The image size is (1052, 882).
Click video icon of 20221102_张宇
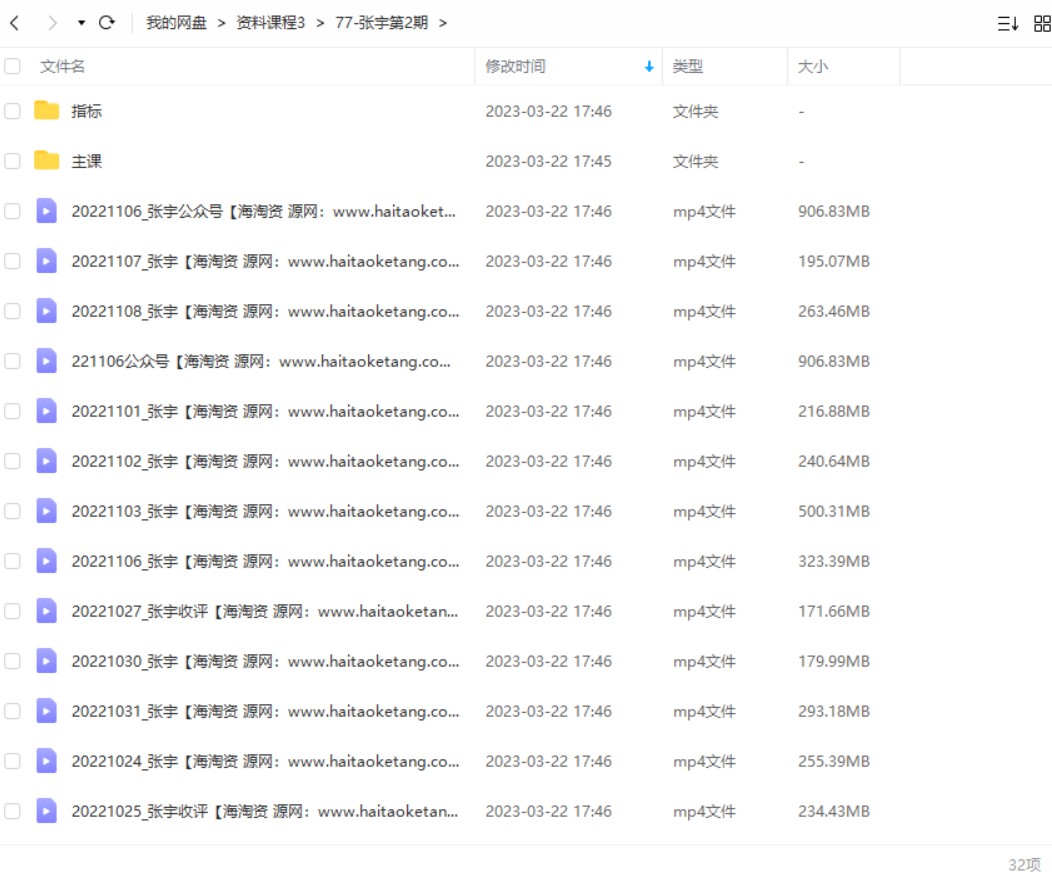point(46,461)
